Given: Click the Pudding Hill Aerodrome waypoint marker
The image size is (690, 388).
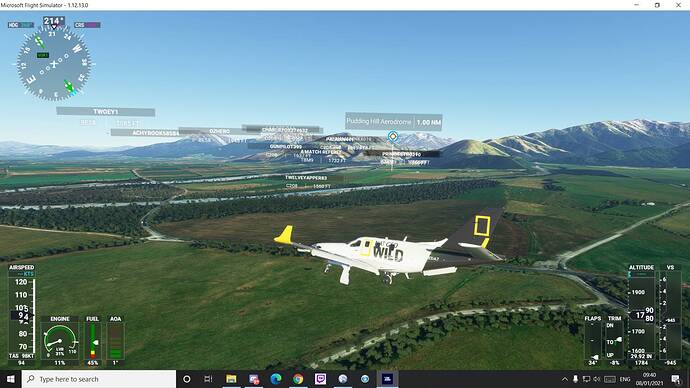Looking at the screenshot, I should point(393,137).
